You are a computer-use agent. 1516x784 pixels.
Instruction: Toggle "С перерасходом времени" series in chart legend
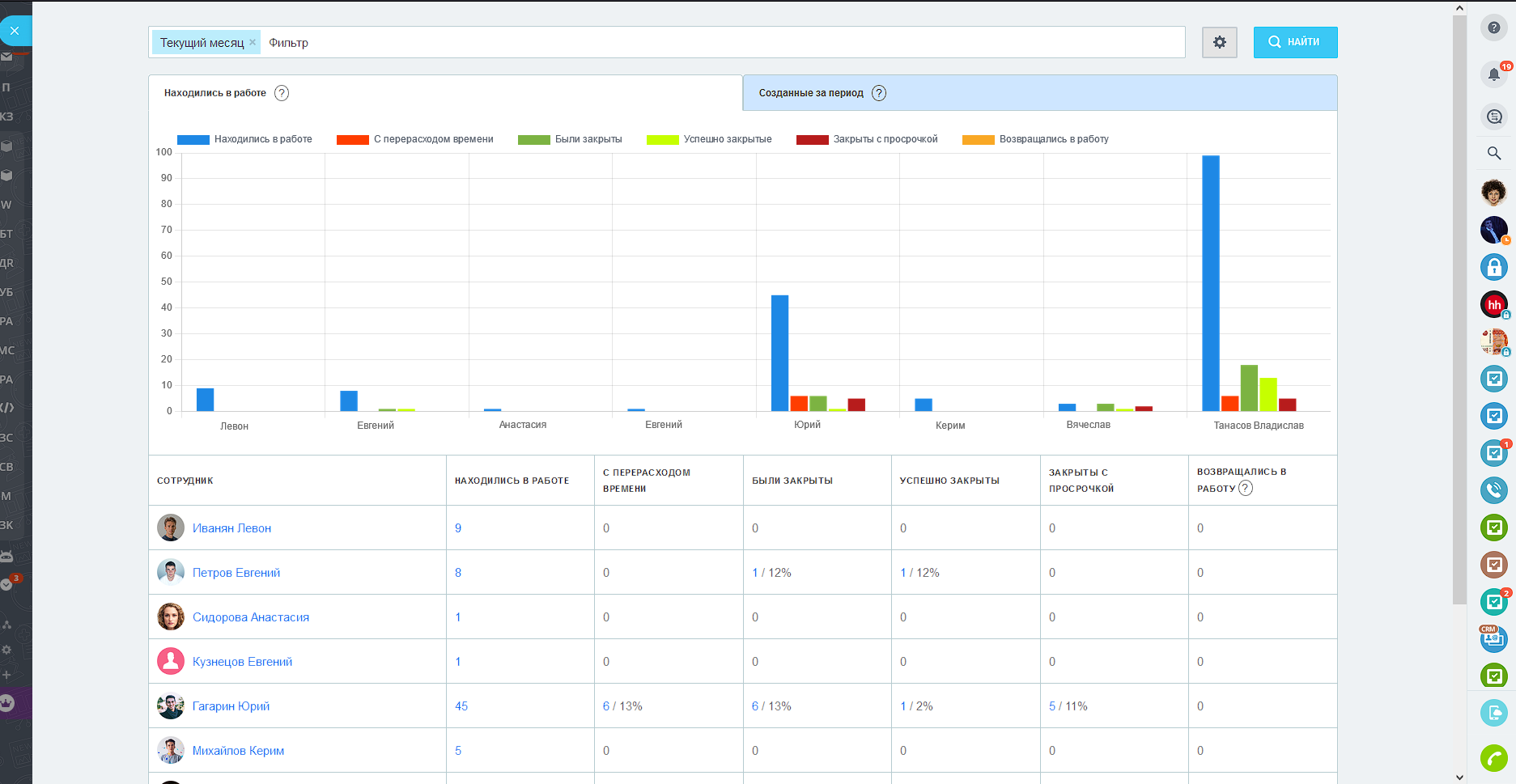[x=415, y=139]
